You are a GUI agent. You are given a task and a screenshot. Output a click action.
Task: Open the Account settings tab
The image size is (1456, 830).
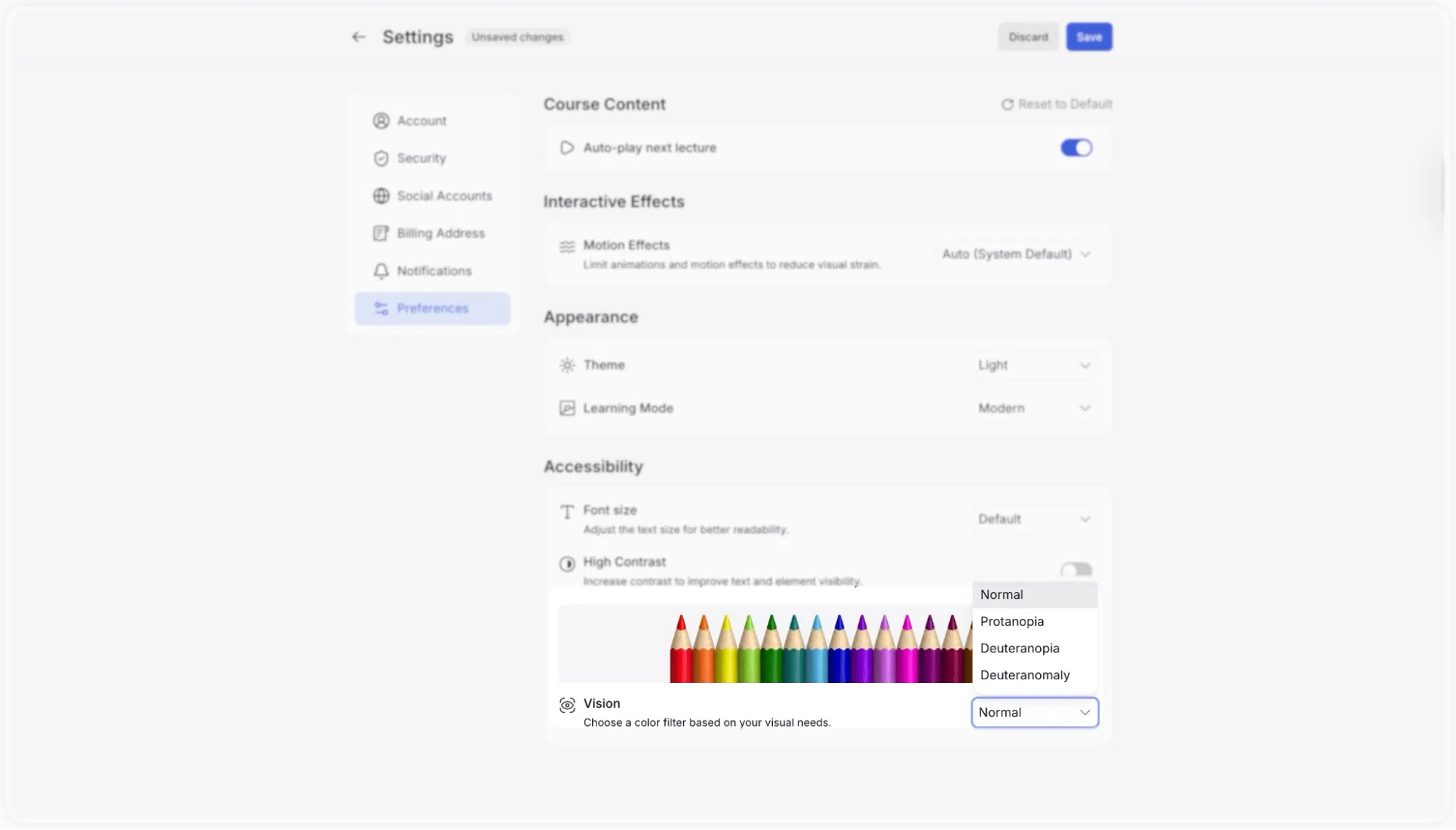(x=432, y=121)
